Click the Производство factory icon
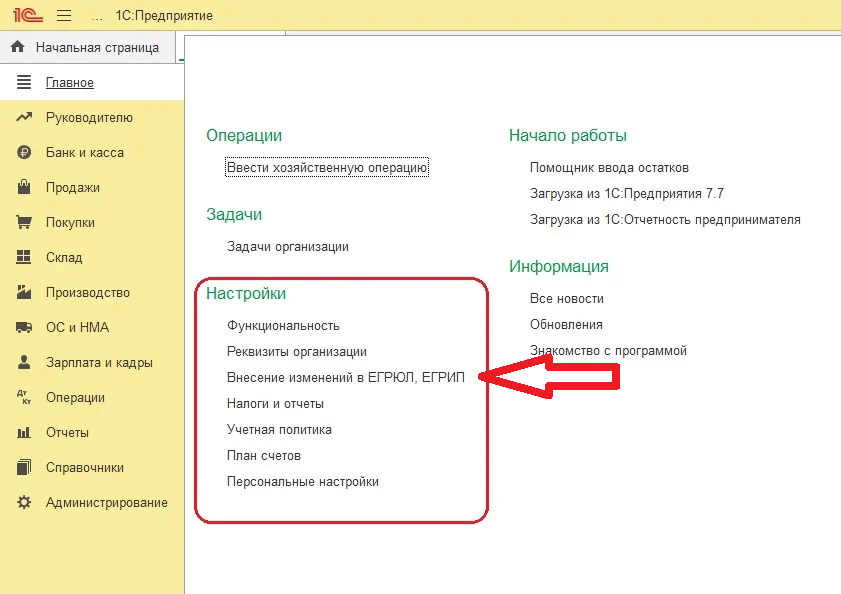841x594 pixels. pos(25,293)
